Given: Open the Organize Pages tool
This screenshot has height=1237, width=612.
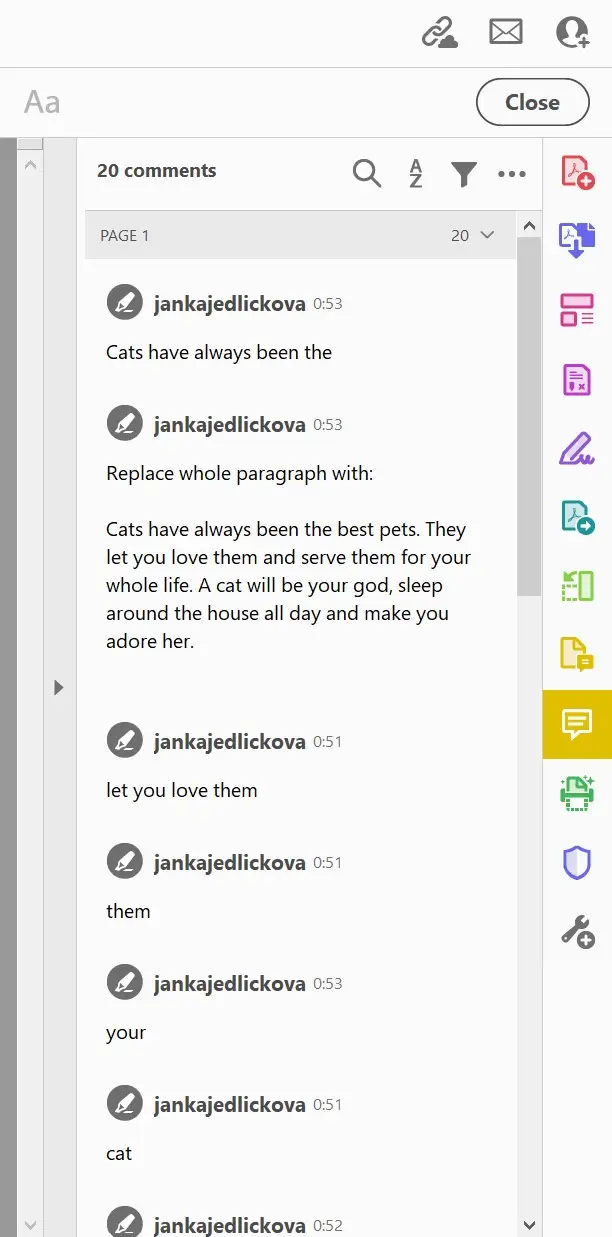Looking at the screenshot, I should click(x=577, y=585).
